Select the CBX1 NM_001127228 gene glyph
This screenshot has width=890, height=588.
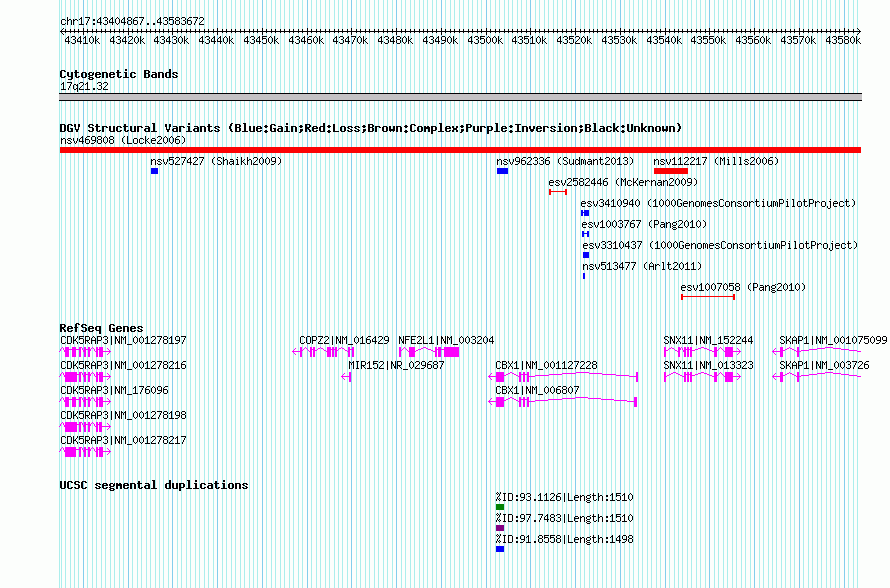pos(563,377)
